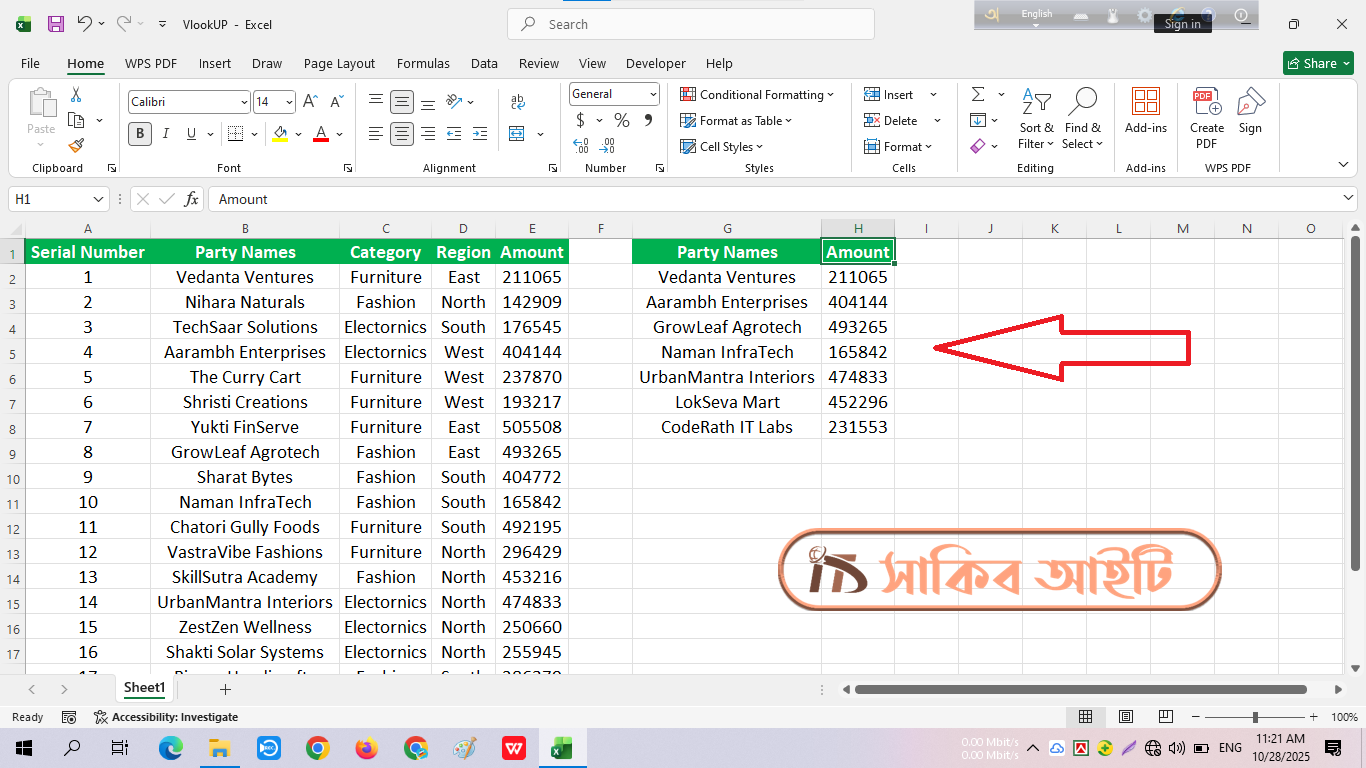Click the Cut scissors icon
1366x768 pixels.
coord(76,95)
